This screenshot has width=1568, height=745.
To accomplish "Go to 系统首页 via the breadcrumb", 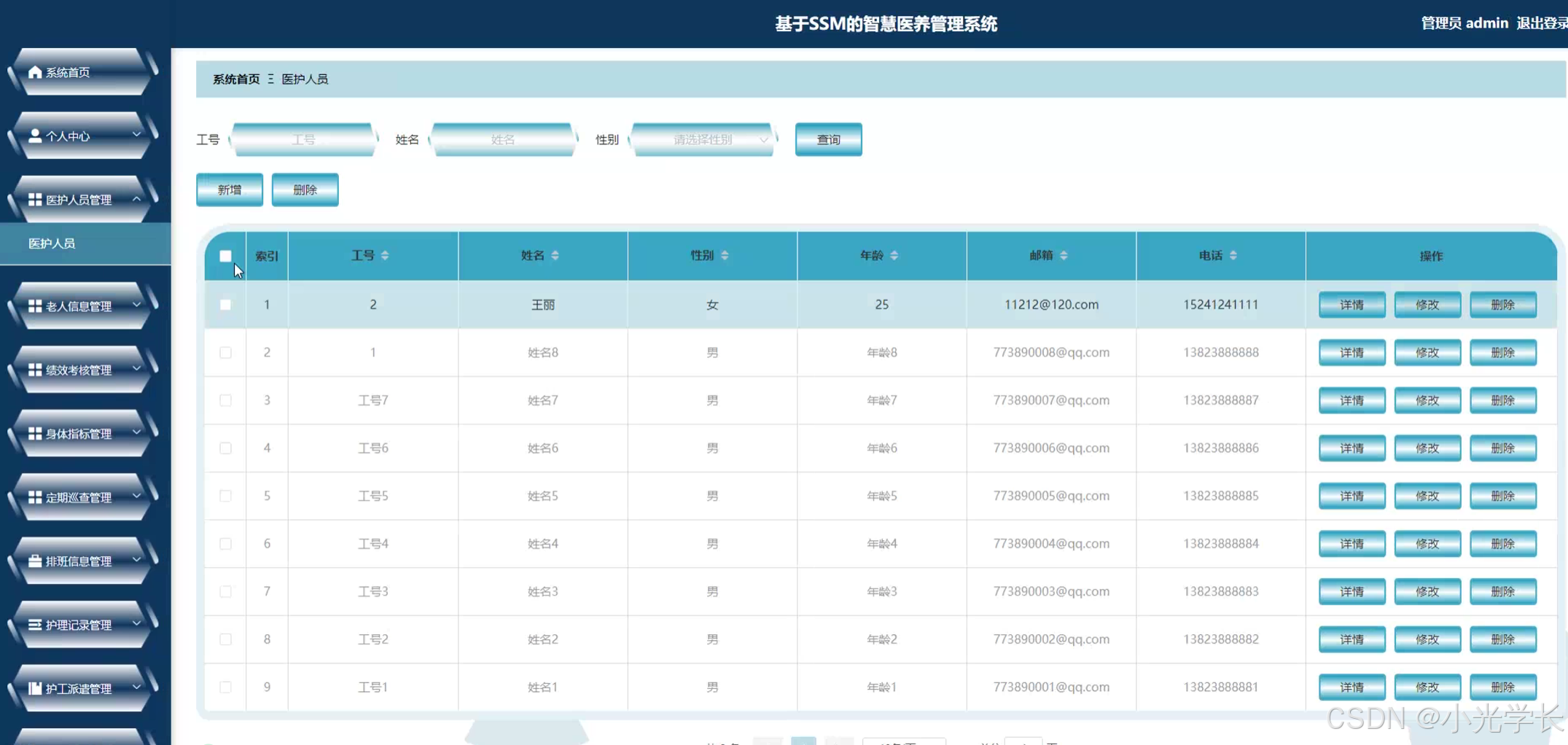I will (235, 79).
